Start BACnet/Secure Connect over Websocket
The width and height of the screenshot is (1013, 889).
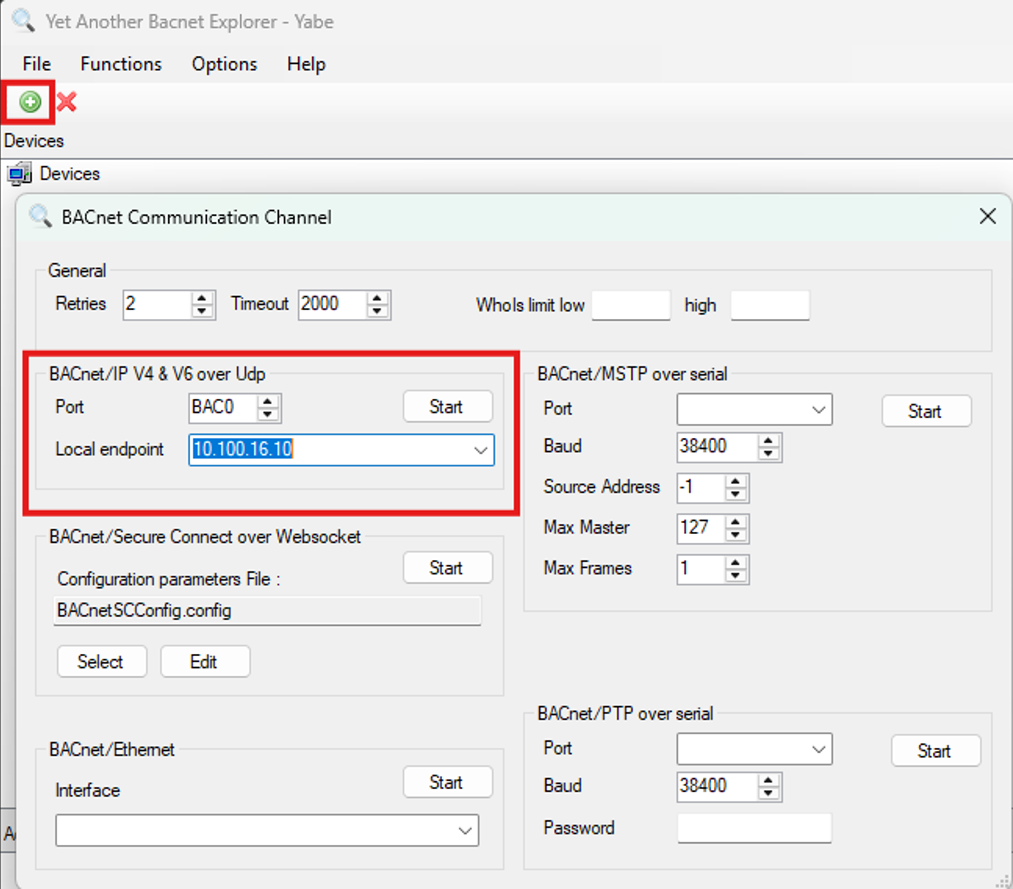(x=447, y=567)
